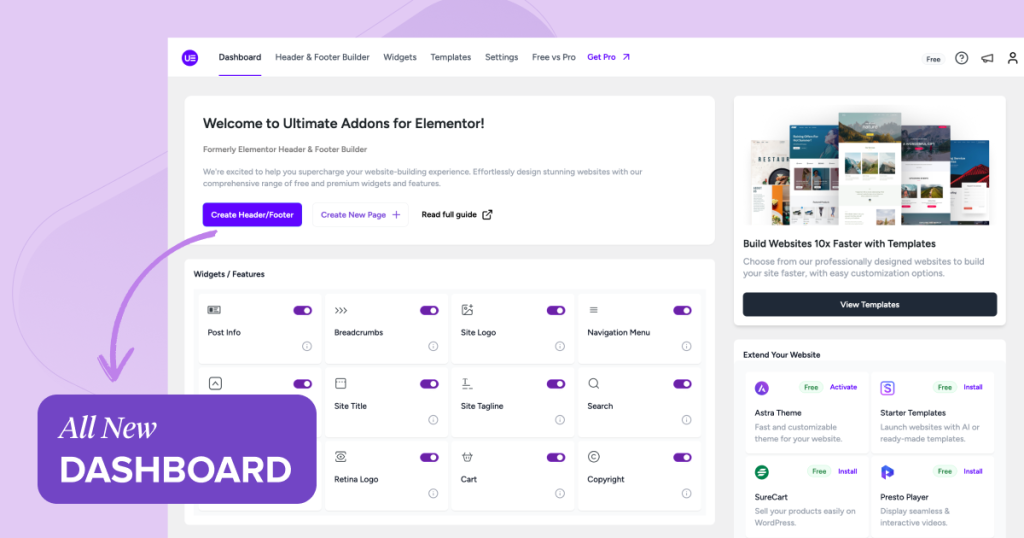Click the Site Tagline widget icon

467,383
